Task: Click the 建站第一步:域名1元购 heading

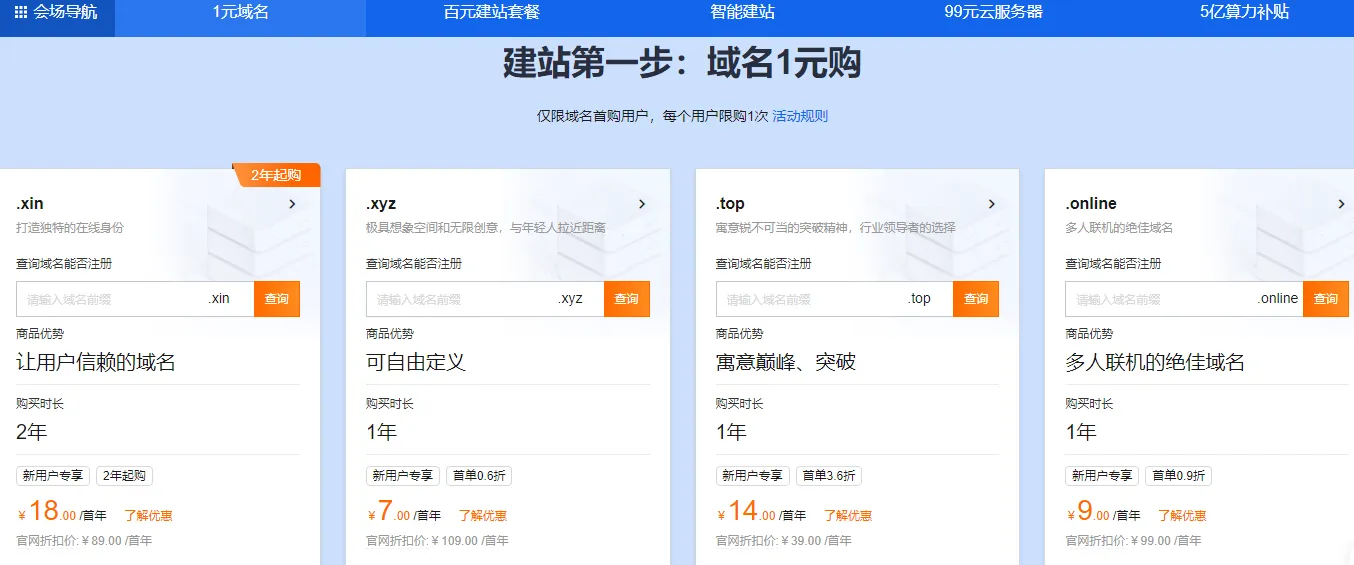Action: point(682,64)
